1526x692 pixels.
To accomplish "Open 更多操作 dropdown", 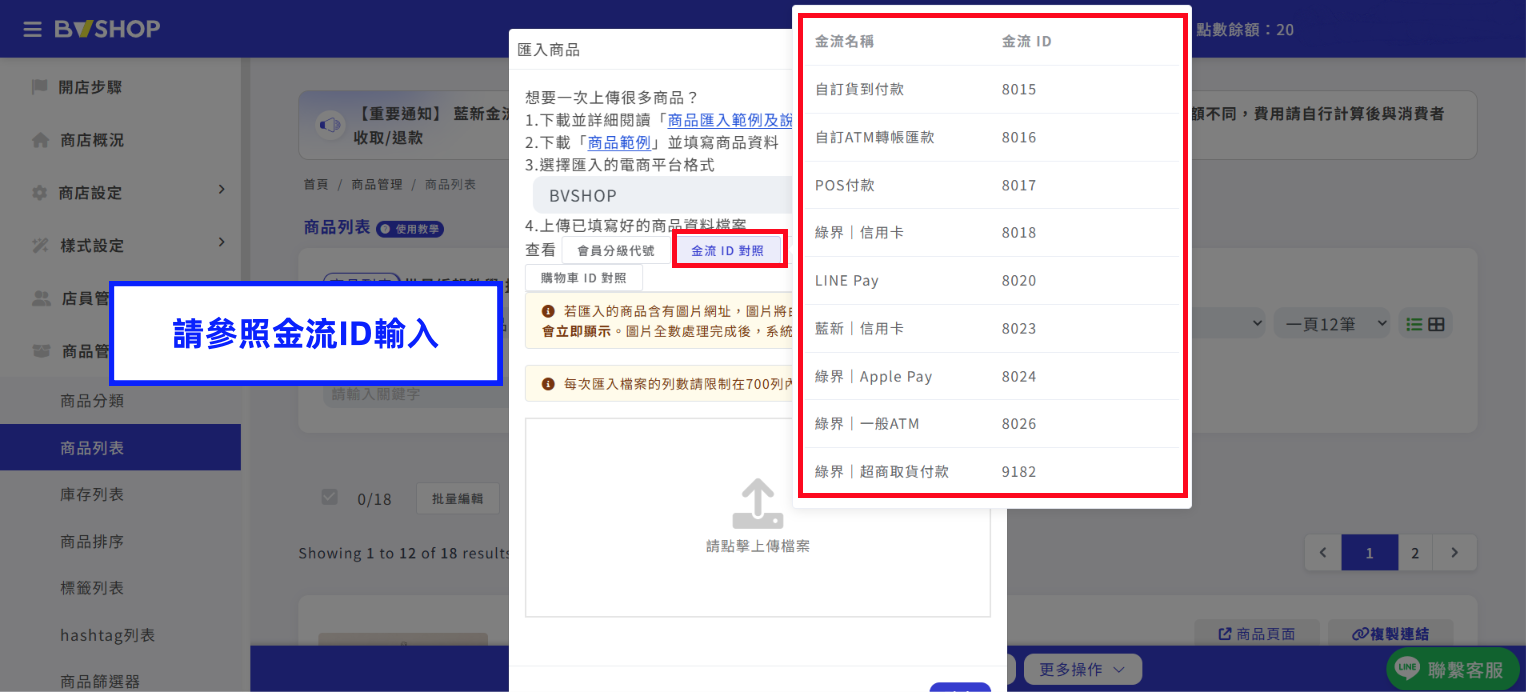I will point(1084,669).
